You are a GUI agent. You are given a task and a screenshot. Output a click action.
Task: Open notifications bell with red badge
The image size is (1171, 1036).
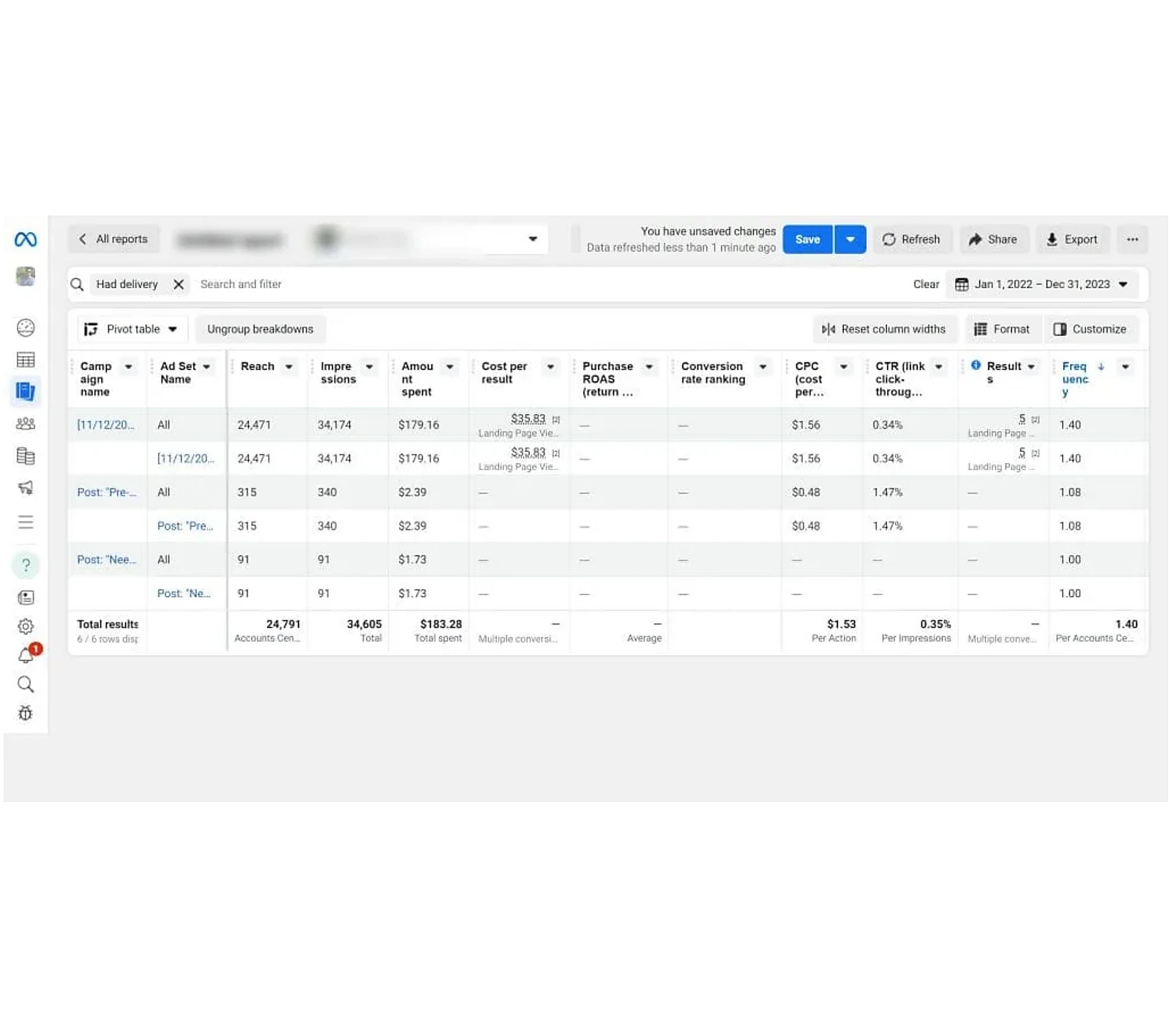coord(27,654)
